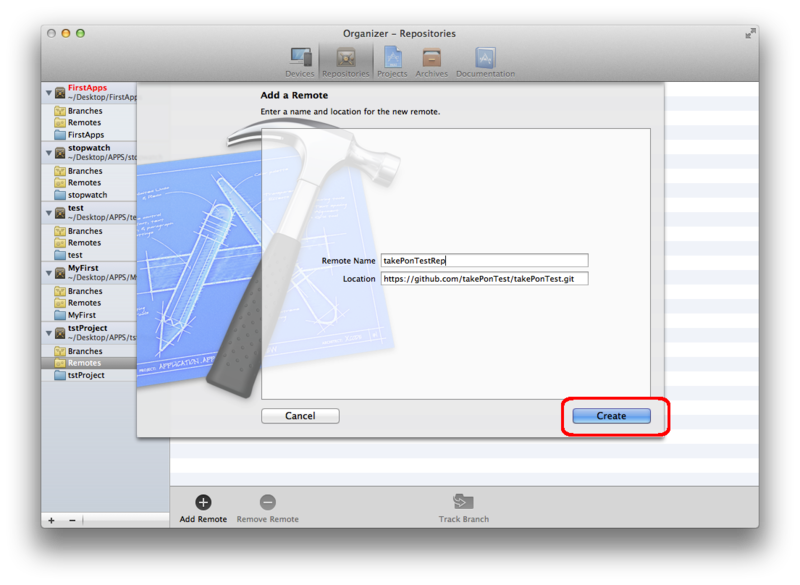The height and width of the screenshot is (585, 800).
Task: Click the window's yellow minimize button
Action: (x=65, y=33)
